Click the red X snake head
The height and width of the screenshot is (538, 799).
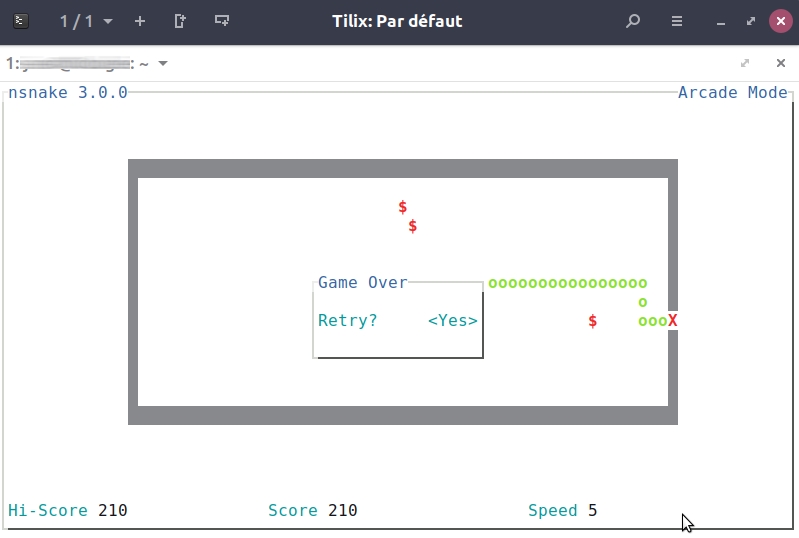coord(673,321)
